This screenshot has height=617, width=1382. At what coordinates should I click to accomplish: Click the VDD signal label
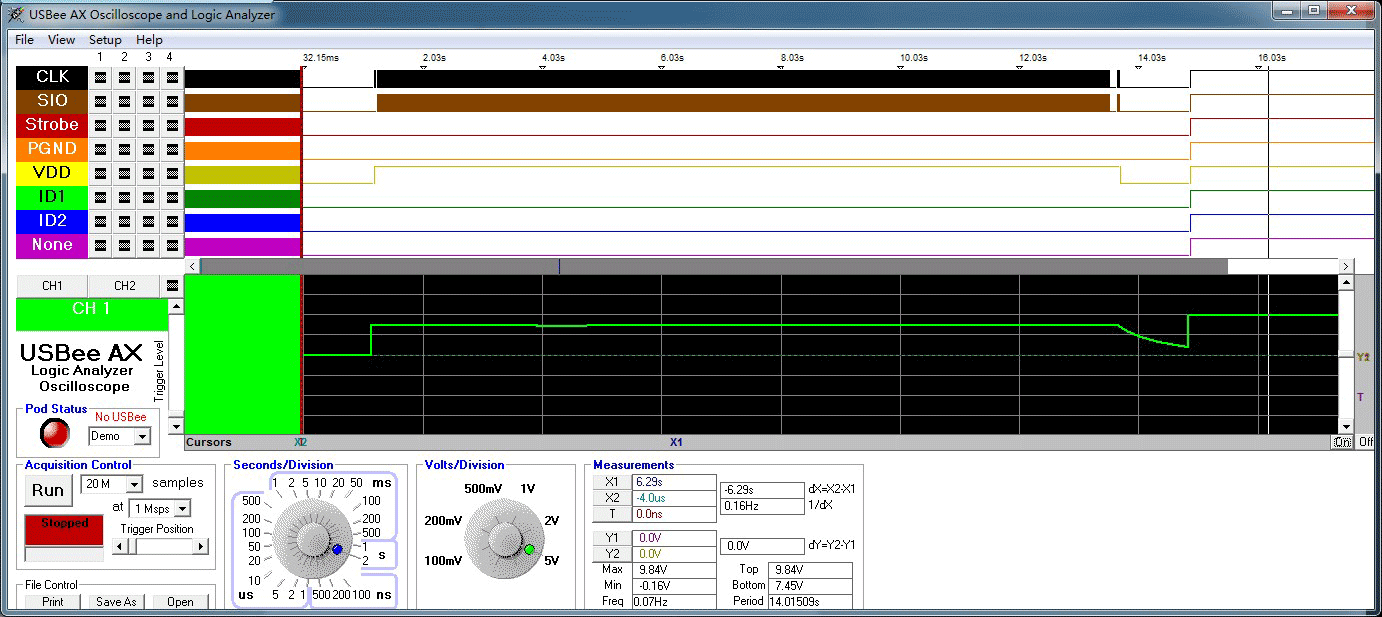click(x=53, y=173)
